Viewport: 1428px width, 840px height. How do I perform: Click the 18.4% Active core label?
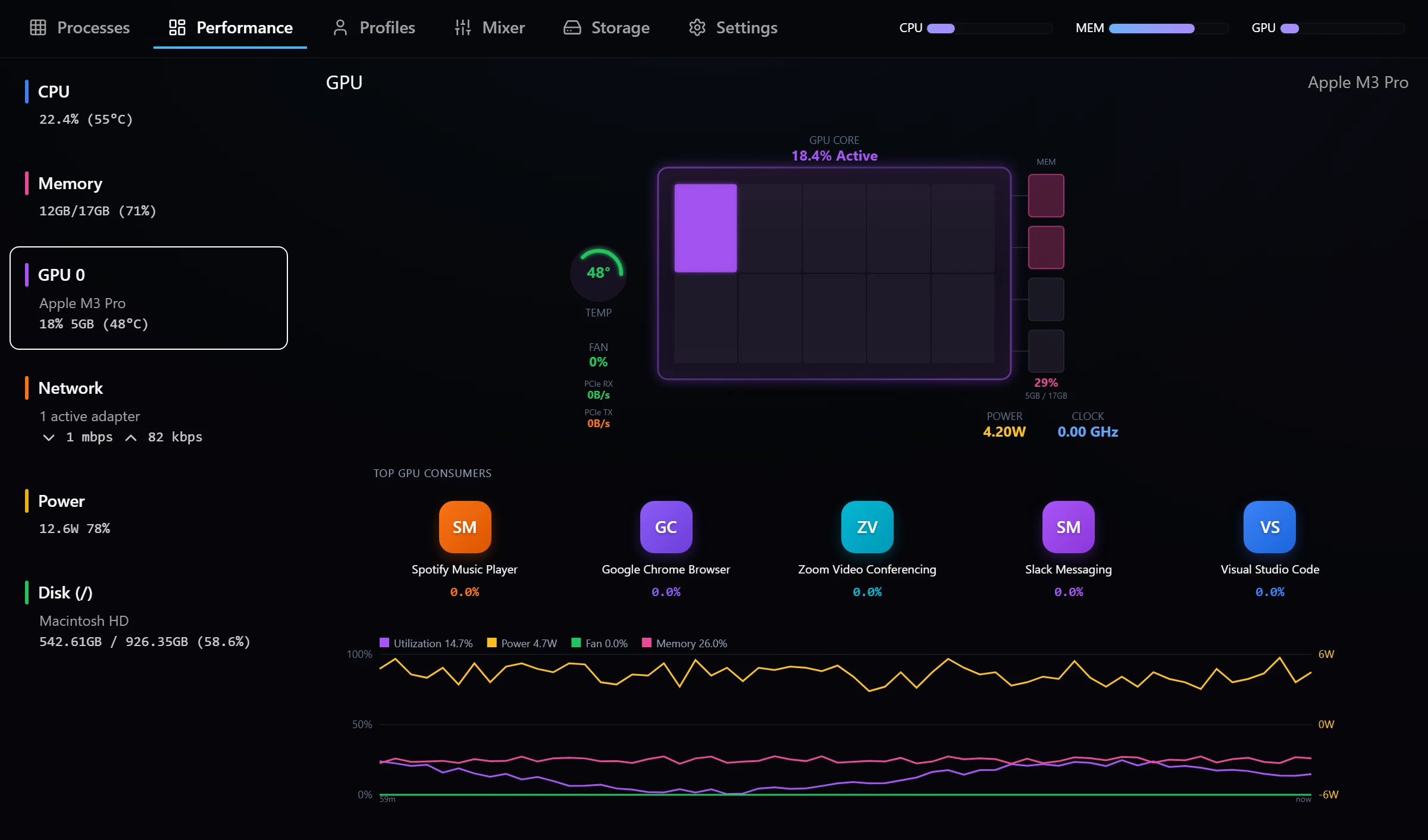point(834,156)
